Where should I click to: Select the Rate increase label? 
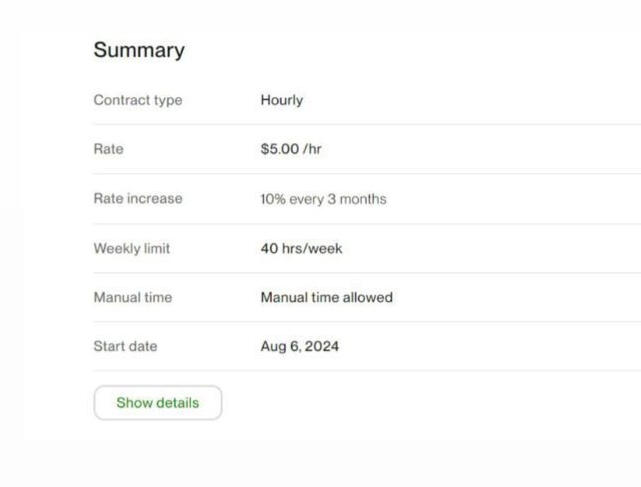[x=137, y=198]
